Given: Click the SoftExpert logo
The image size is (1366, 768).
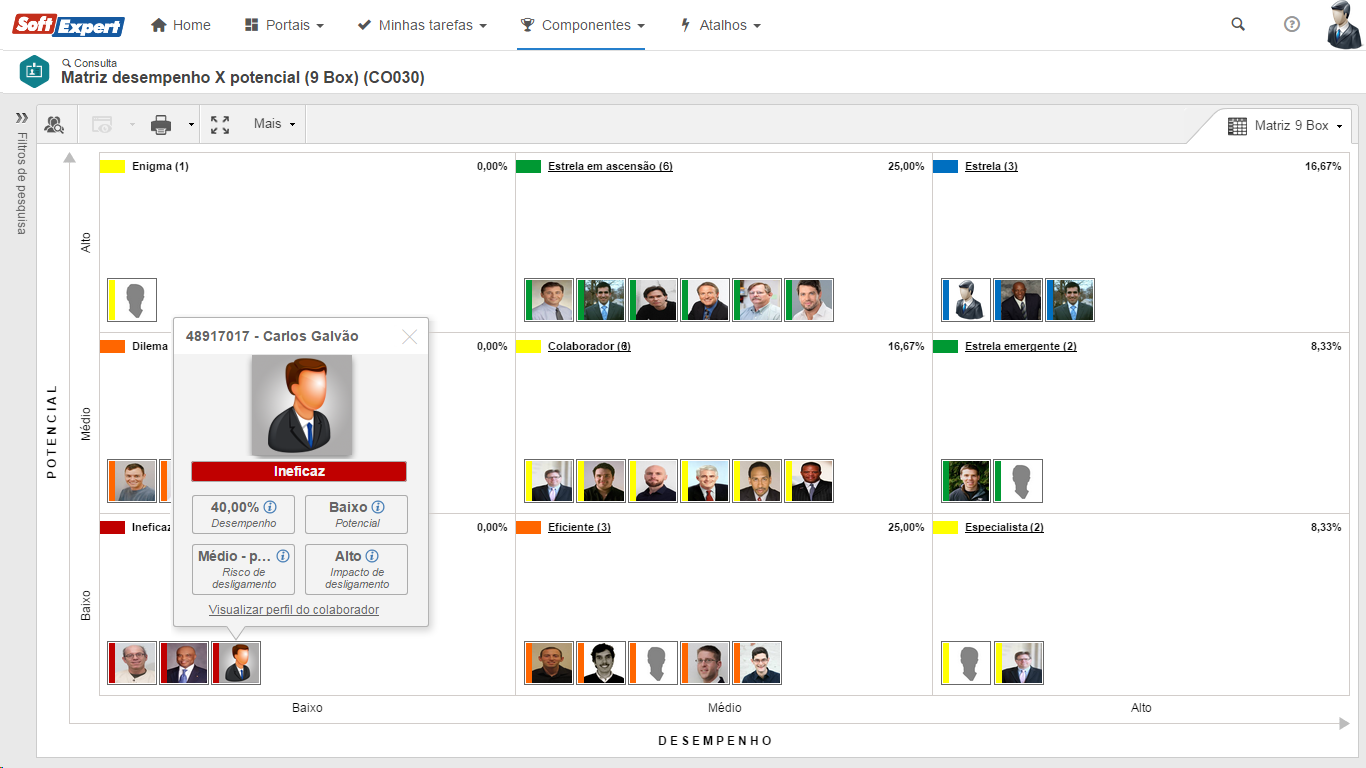Looking at the screenshot, I should coord(68,25).
